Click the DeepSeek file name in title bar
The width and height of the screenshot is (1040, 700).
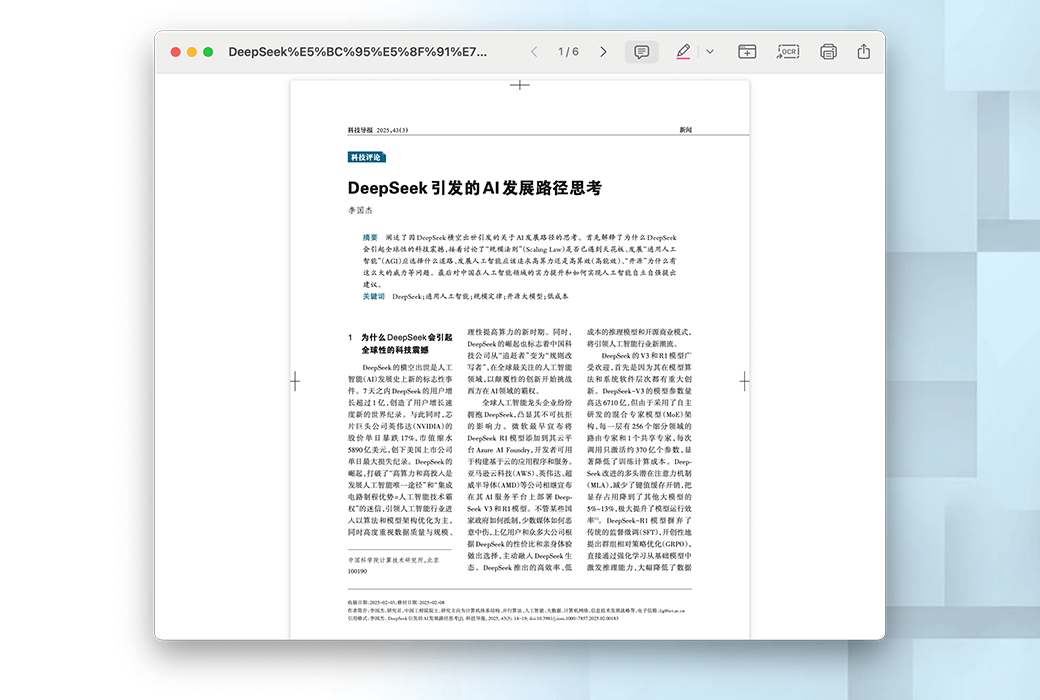(357, 52)
